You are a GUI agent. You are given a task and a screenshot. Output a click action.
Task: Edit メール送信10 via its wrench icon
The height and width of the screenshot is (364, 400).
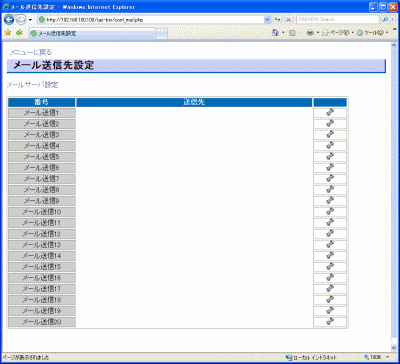click(330, 212)
